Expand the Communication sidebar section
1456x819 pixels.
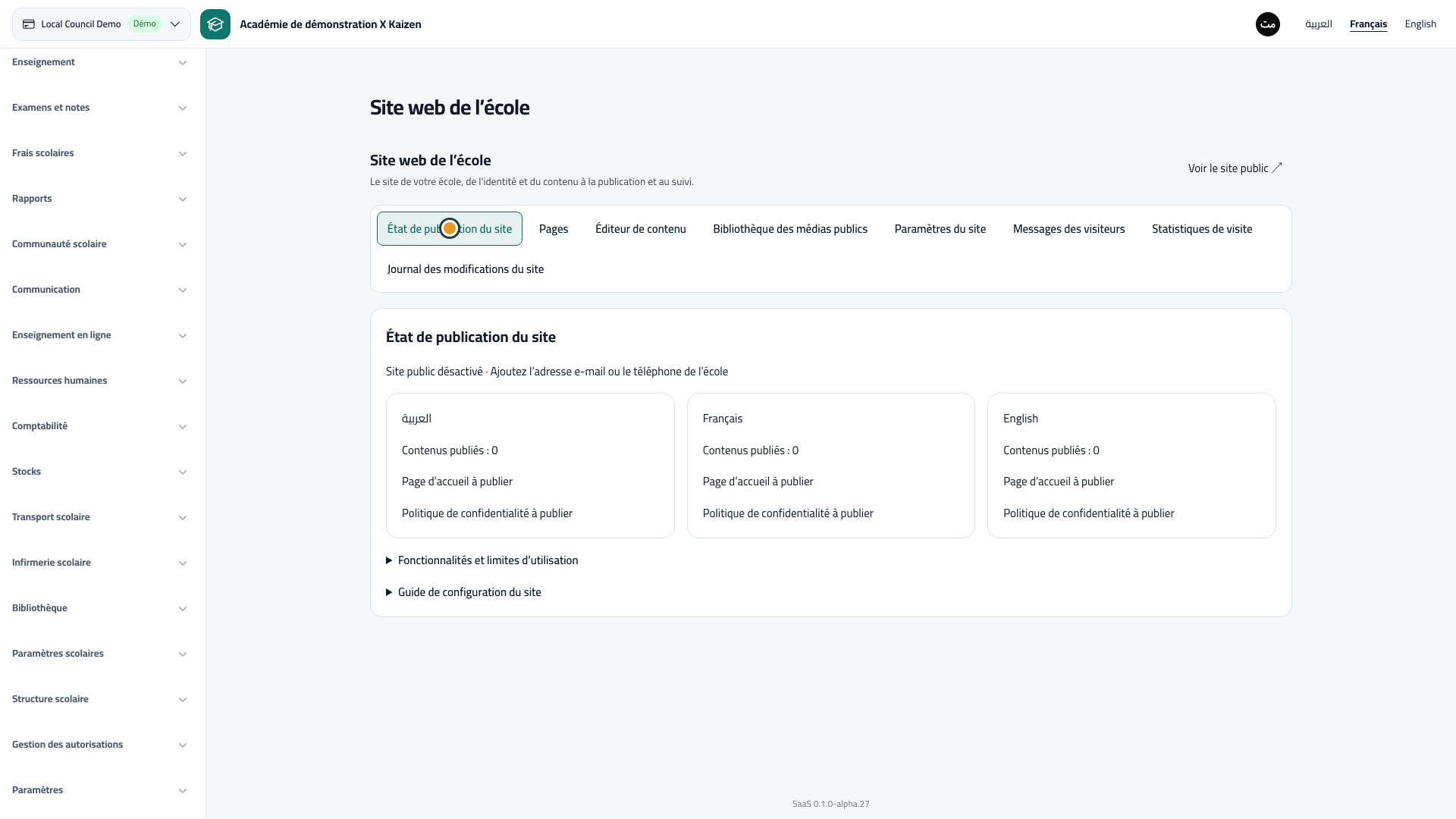click(99, 290)
